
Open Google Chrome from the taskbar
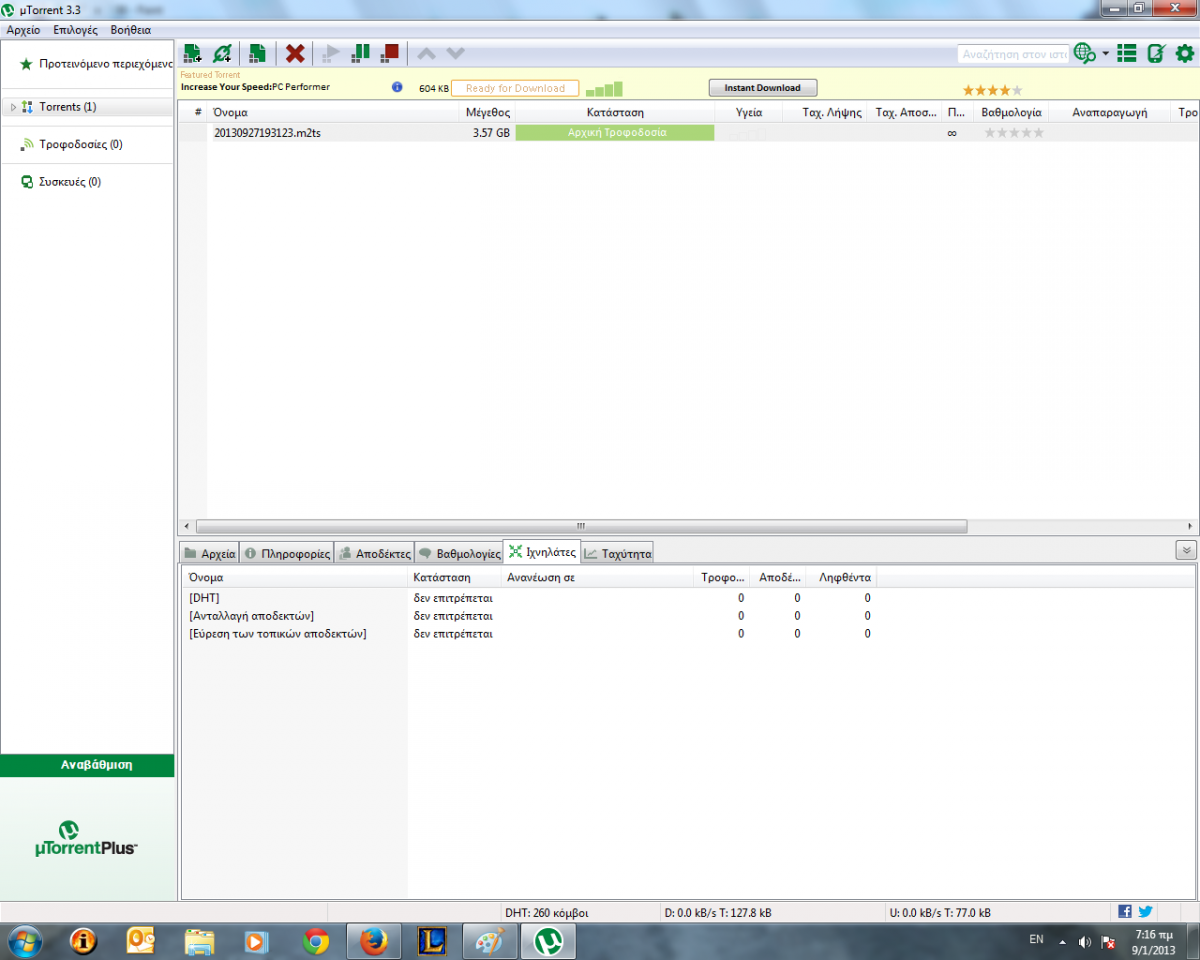point(316,941)
